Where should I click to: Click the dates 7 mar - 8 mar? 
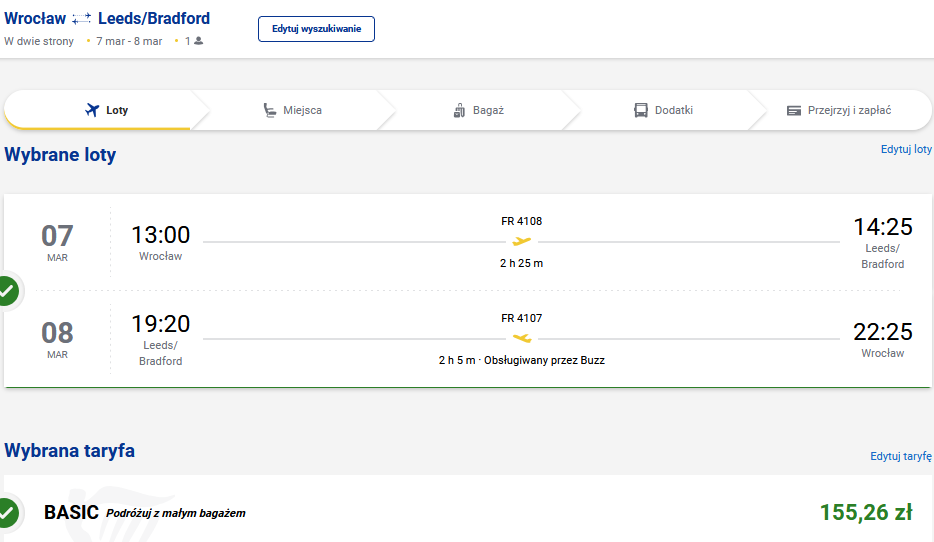[x=129, y=41]
